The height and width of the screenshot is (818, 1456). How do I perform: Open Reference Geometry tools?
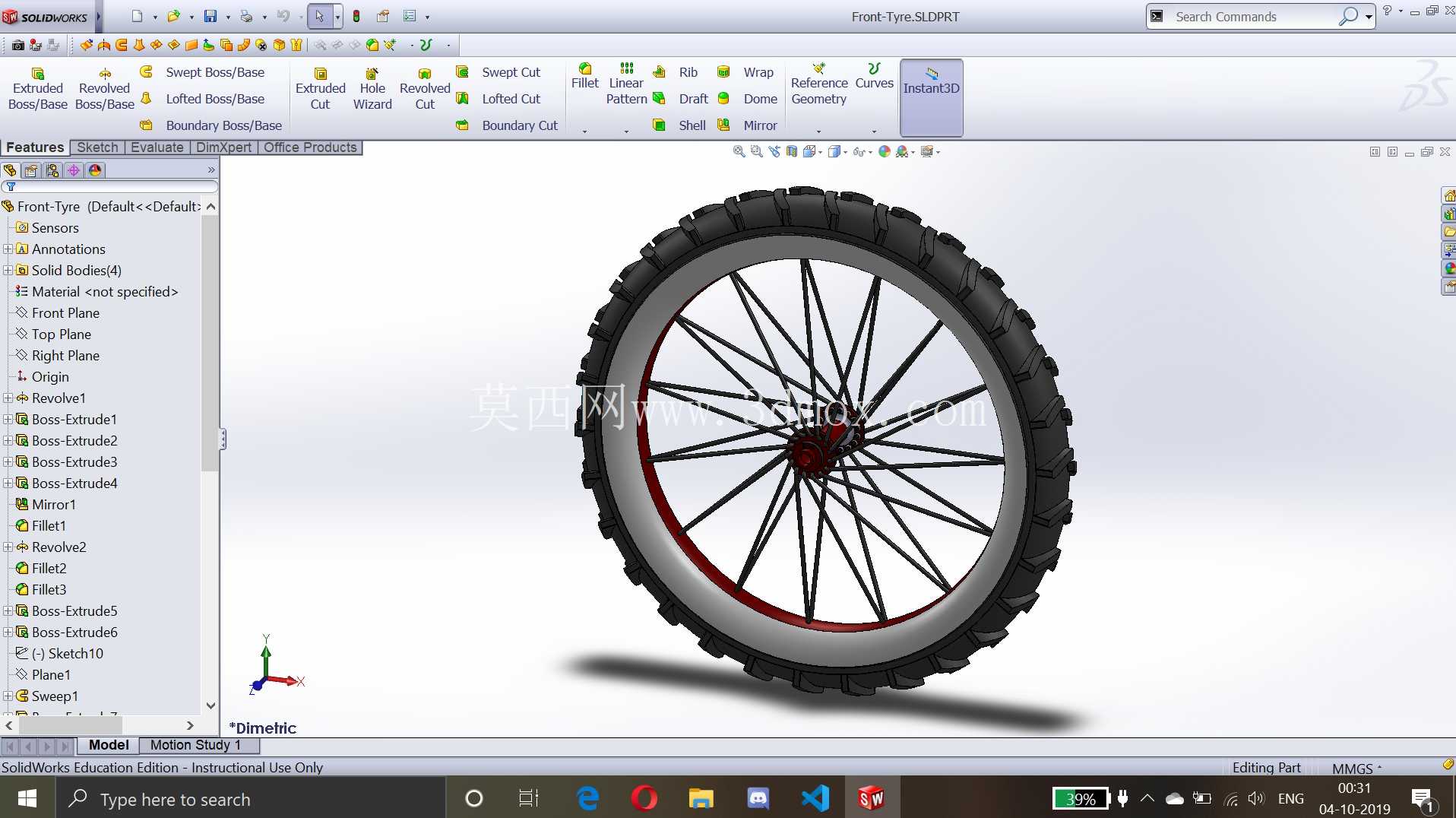[818, 84]
